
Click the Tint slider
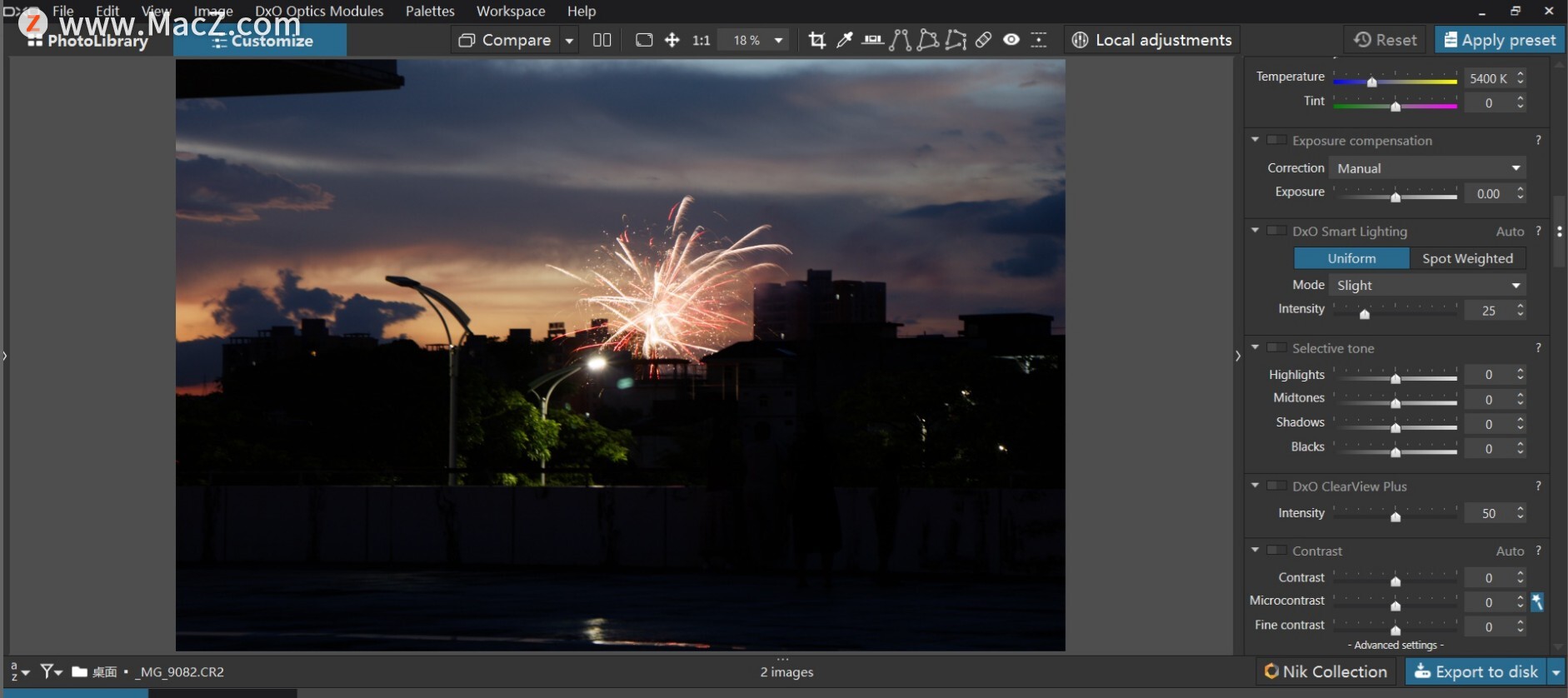click(x=1396, y=105)
